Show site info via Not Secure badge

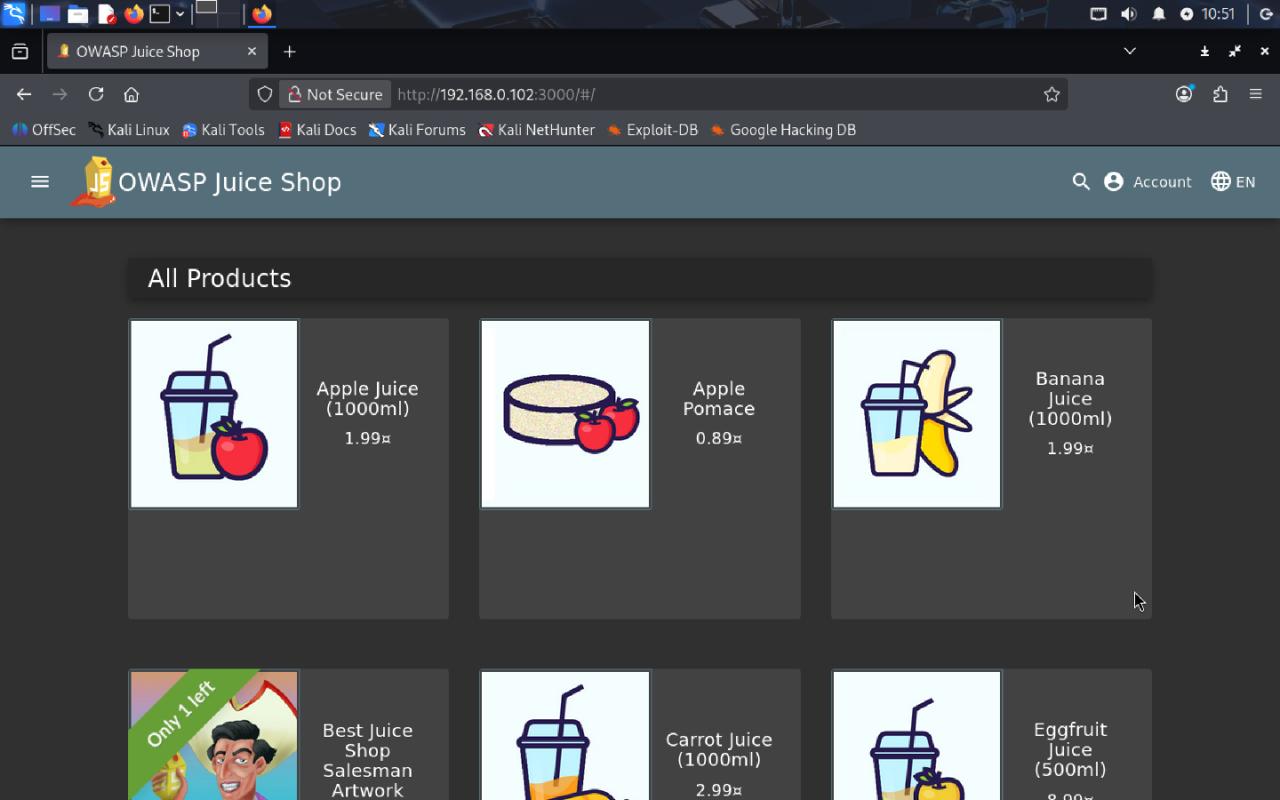tap(335, 94)
